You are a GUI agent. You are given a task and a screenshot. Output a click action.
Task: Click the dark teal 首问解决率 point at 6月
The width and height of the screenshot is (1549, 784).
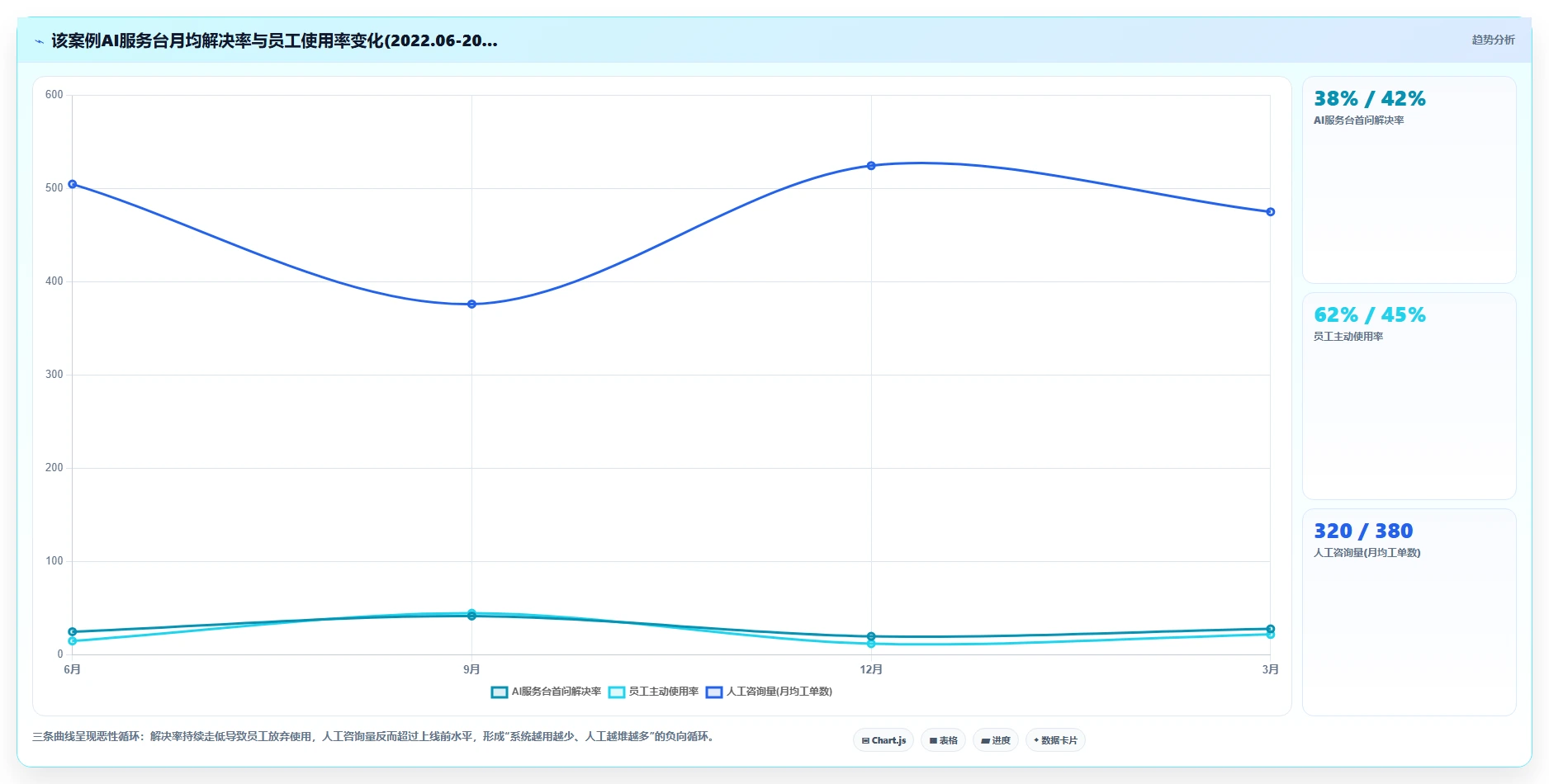73,631
